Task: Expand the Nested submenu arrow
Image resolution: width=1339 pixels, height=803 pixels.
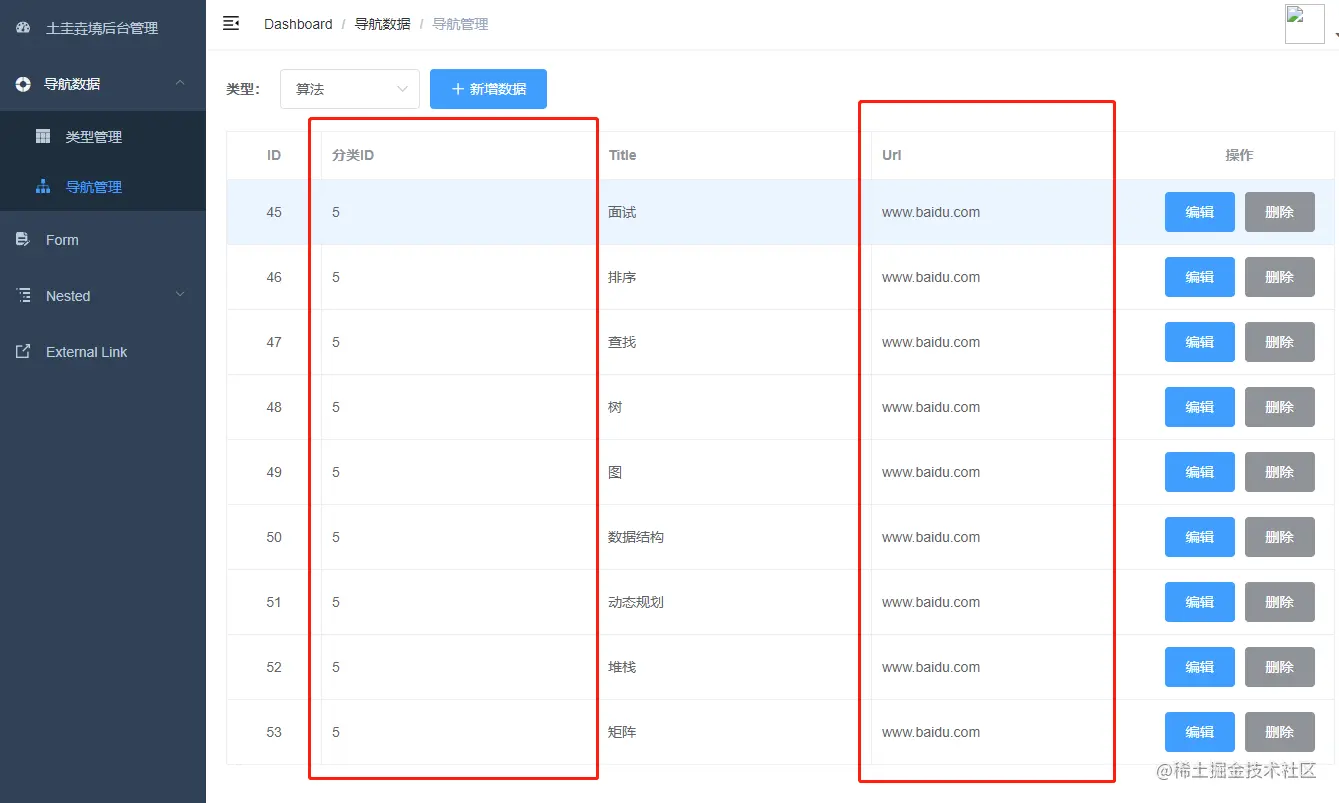Action: click(180, 295)
